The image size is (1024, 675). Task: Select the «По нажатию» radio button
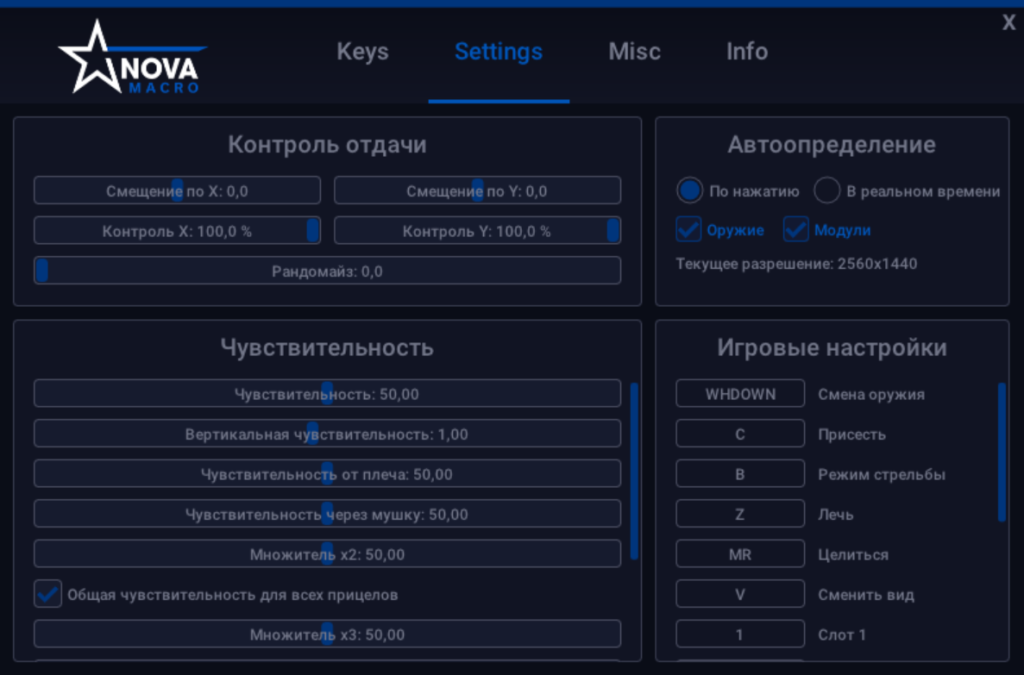coord(690,191)
